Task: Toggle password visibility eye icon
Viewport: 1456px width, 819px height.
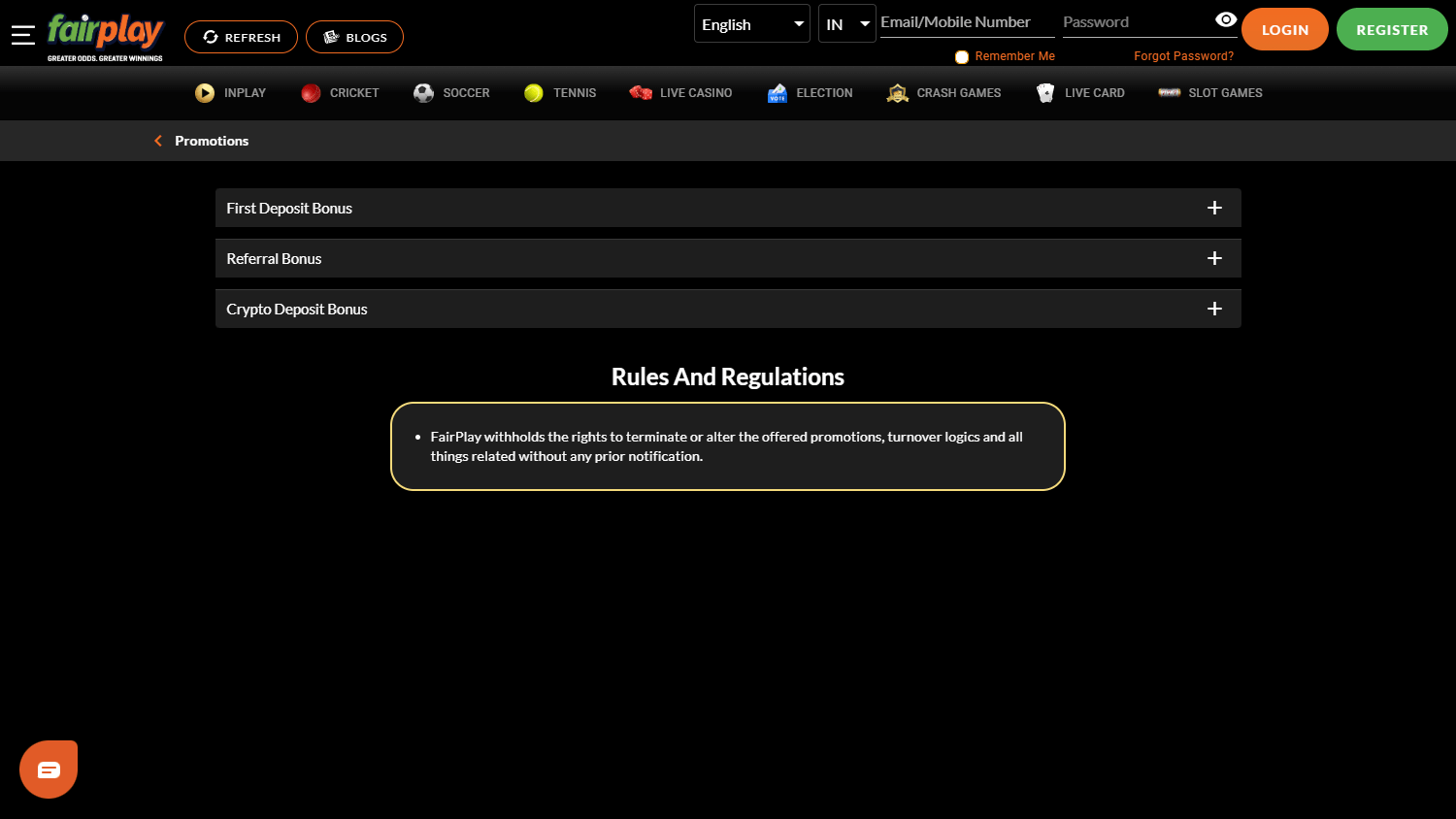Action: 1226,19
